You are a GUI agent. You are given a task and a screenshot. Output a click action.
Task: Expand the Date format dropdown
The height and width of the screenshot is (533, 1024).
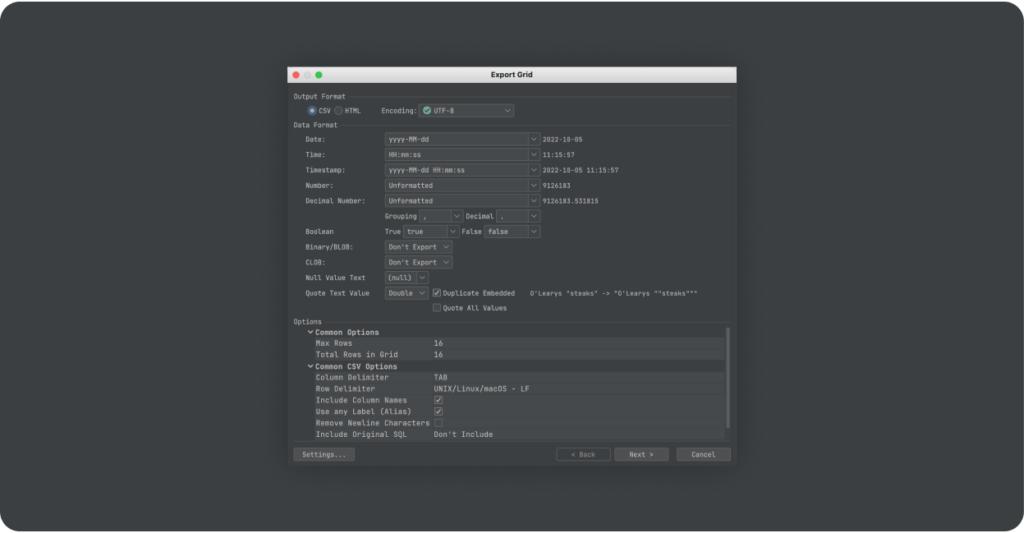533,140
